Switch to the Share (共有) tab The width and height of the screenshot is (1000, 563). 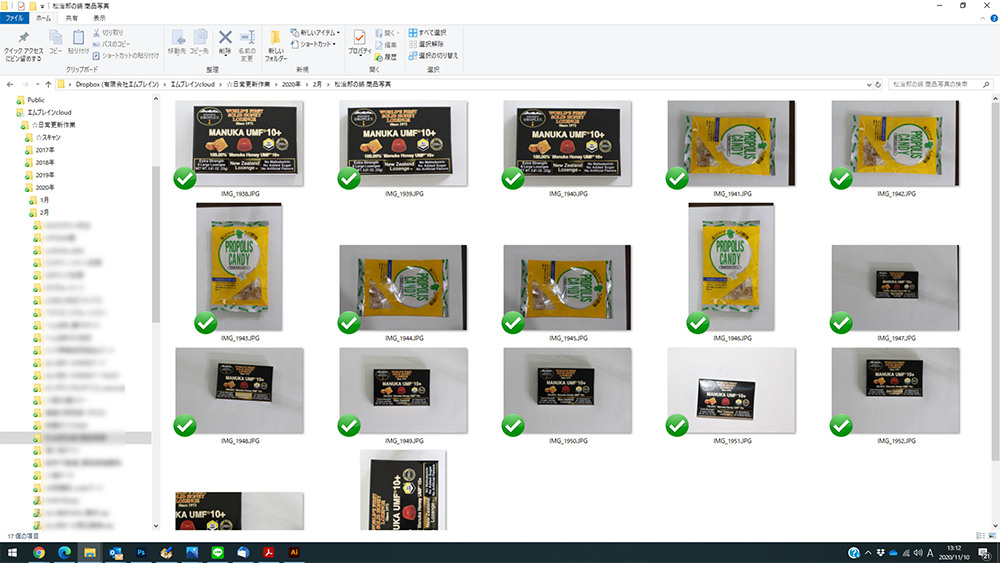click(x=71, y=18)
